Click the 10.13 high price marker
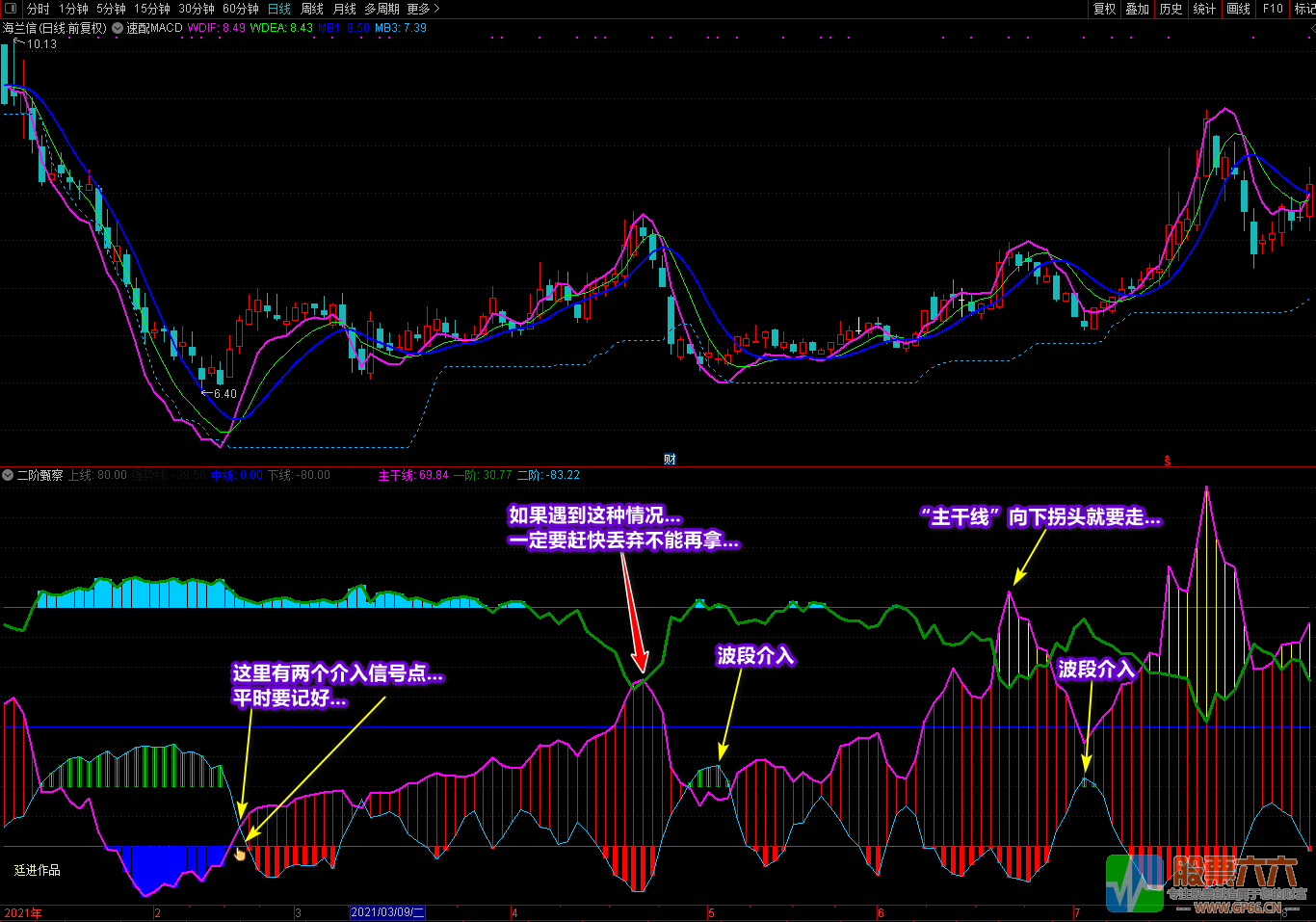 coord(40,44)
